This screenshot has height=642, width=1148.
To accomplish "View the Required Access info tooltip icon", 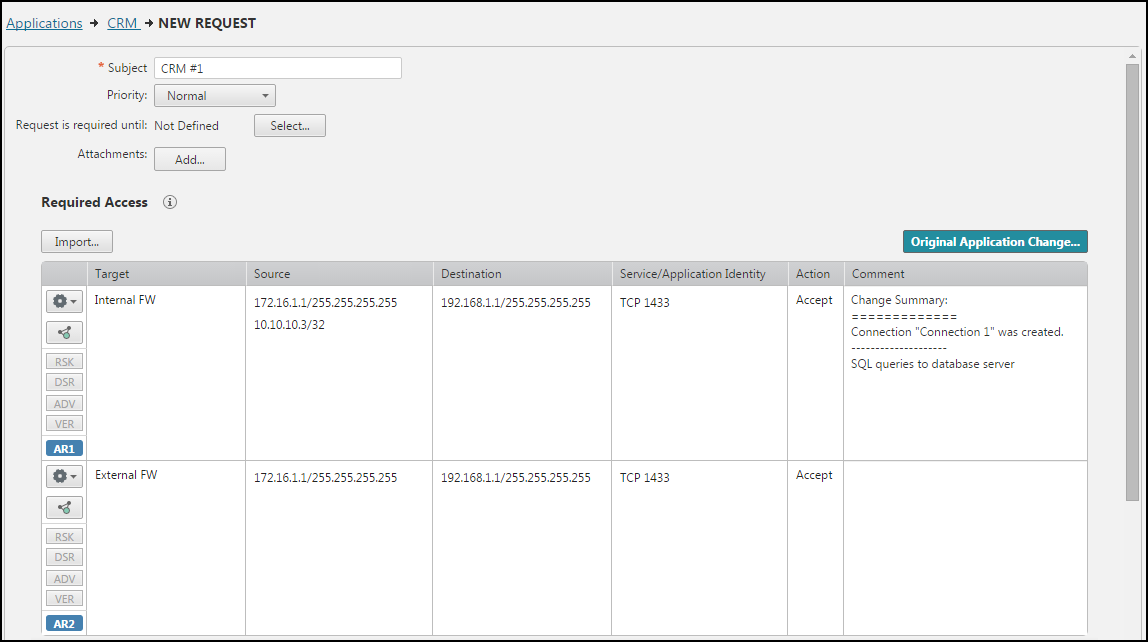I will point(169,202).
